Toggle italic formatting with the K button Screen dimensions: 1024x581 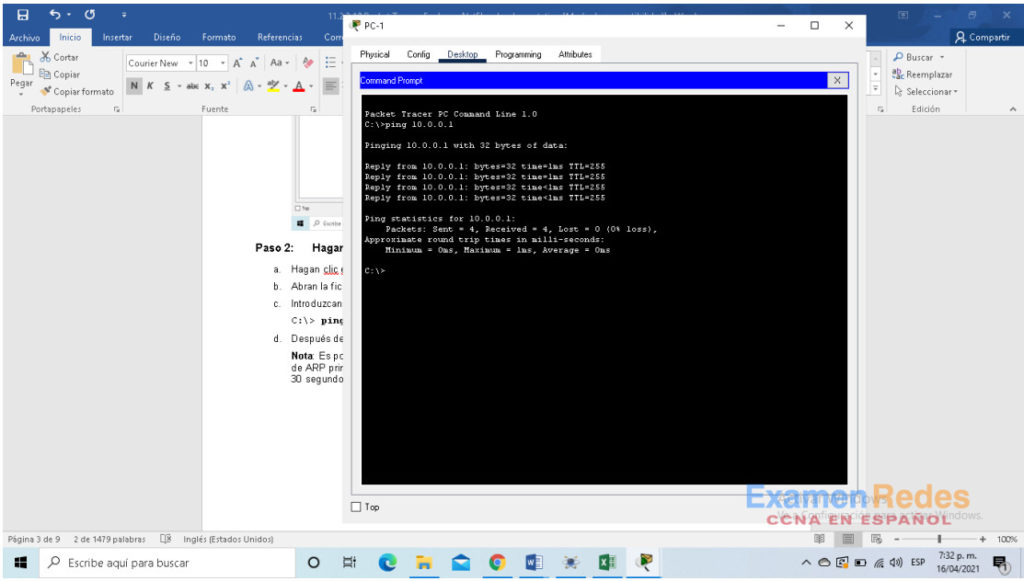pyautogui.click(x=150, y=86)
